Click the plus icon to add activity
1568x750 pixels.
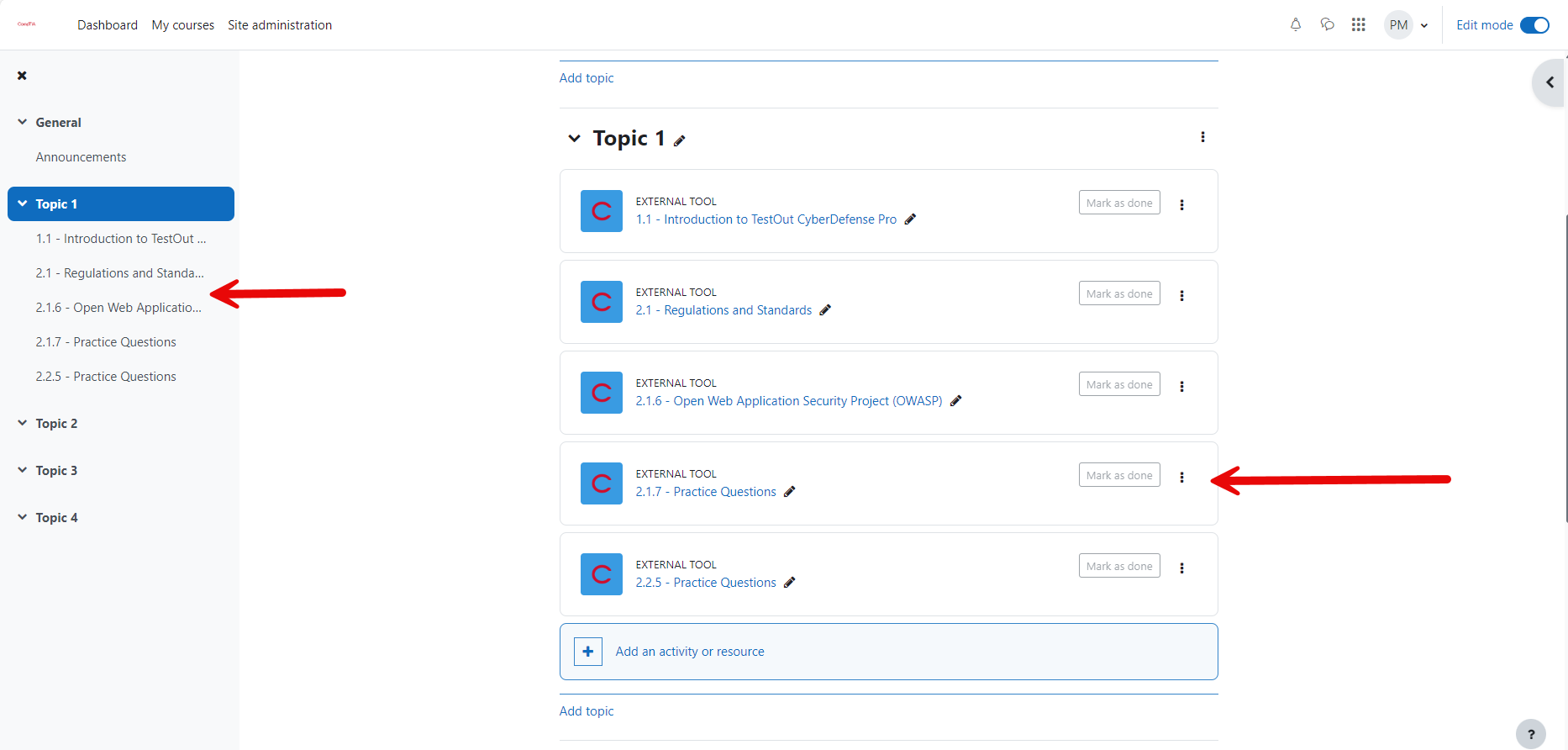[588, 652]
